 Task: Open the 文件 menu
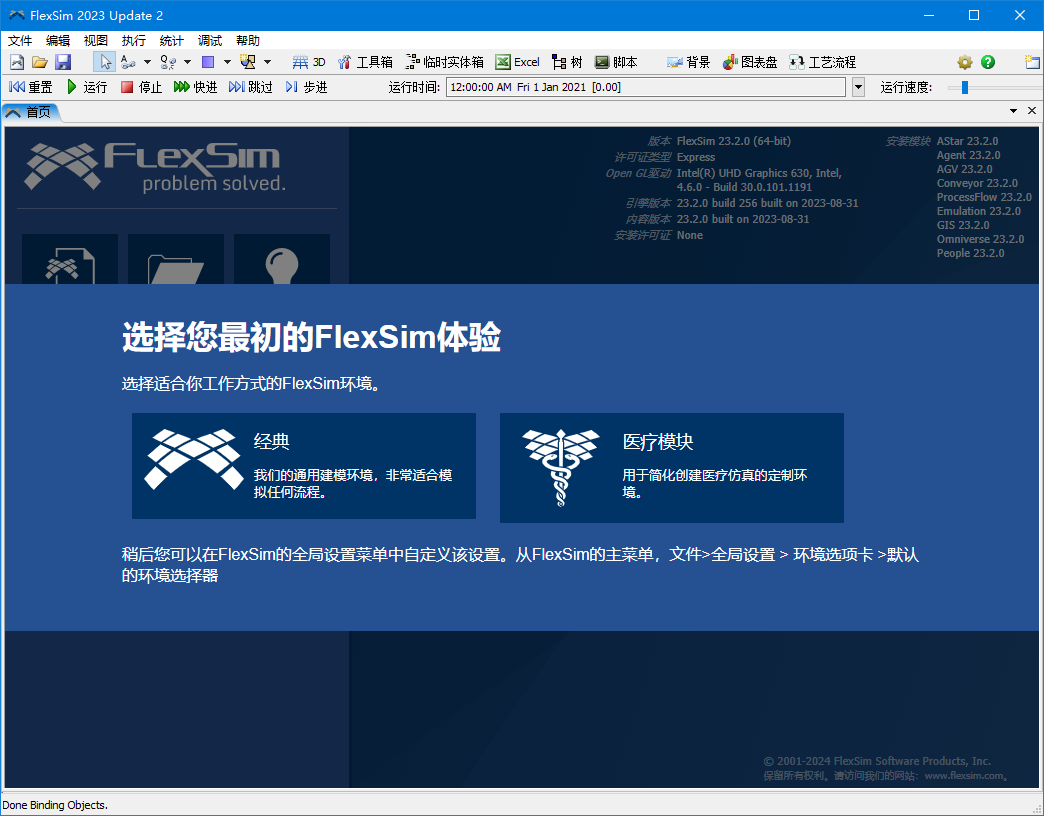pyautogui.click(x=20, y=41)
